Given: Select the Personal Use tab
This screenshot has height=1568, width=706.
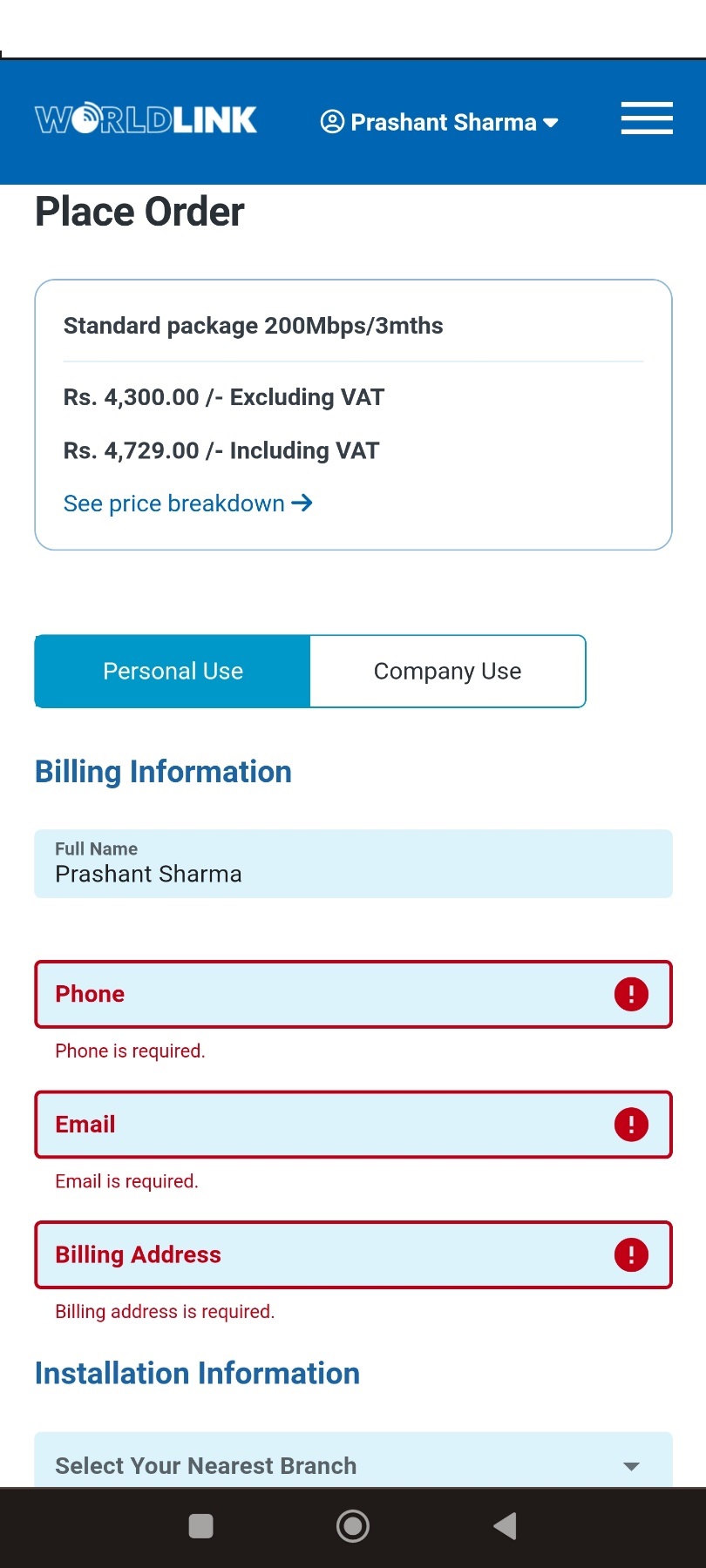Looking at the screenshot, I should [172, 671].
